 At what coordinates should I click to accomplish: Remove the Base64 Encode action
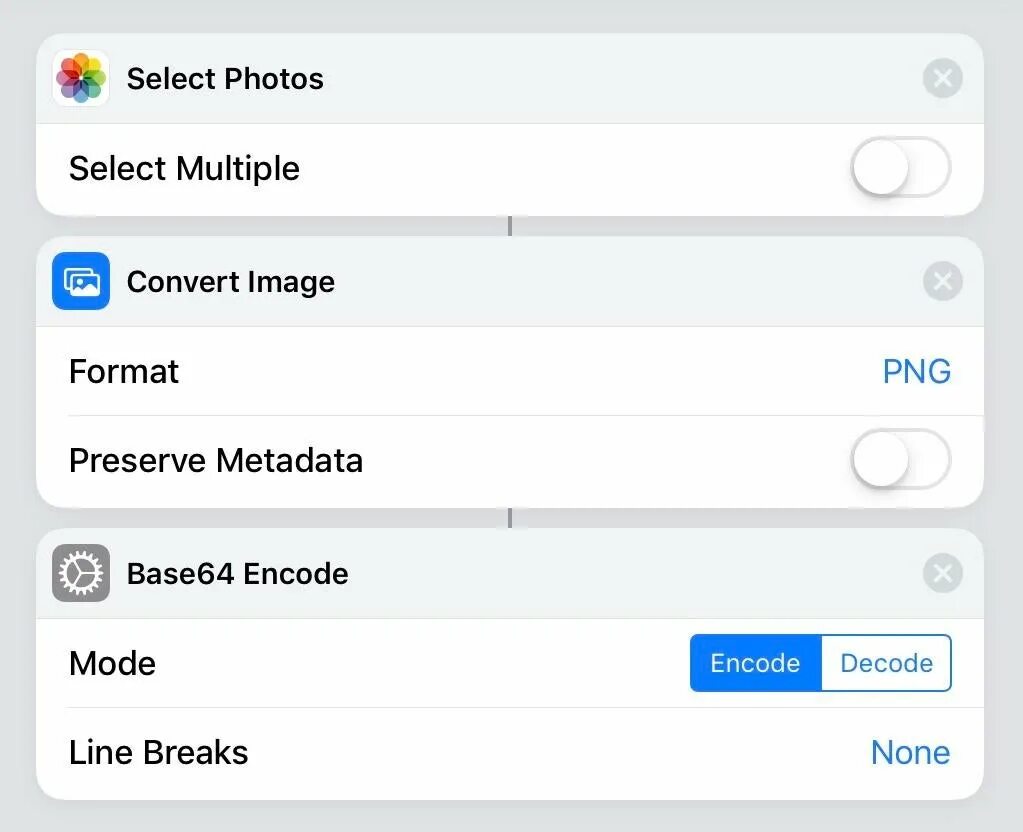click(x=942, y=574)
